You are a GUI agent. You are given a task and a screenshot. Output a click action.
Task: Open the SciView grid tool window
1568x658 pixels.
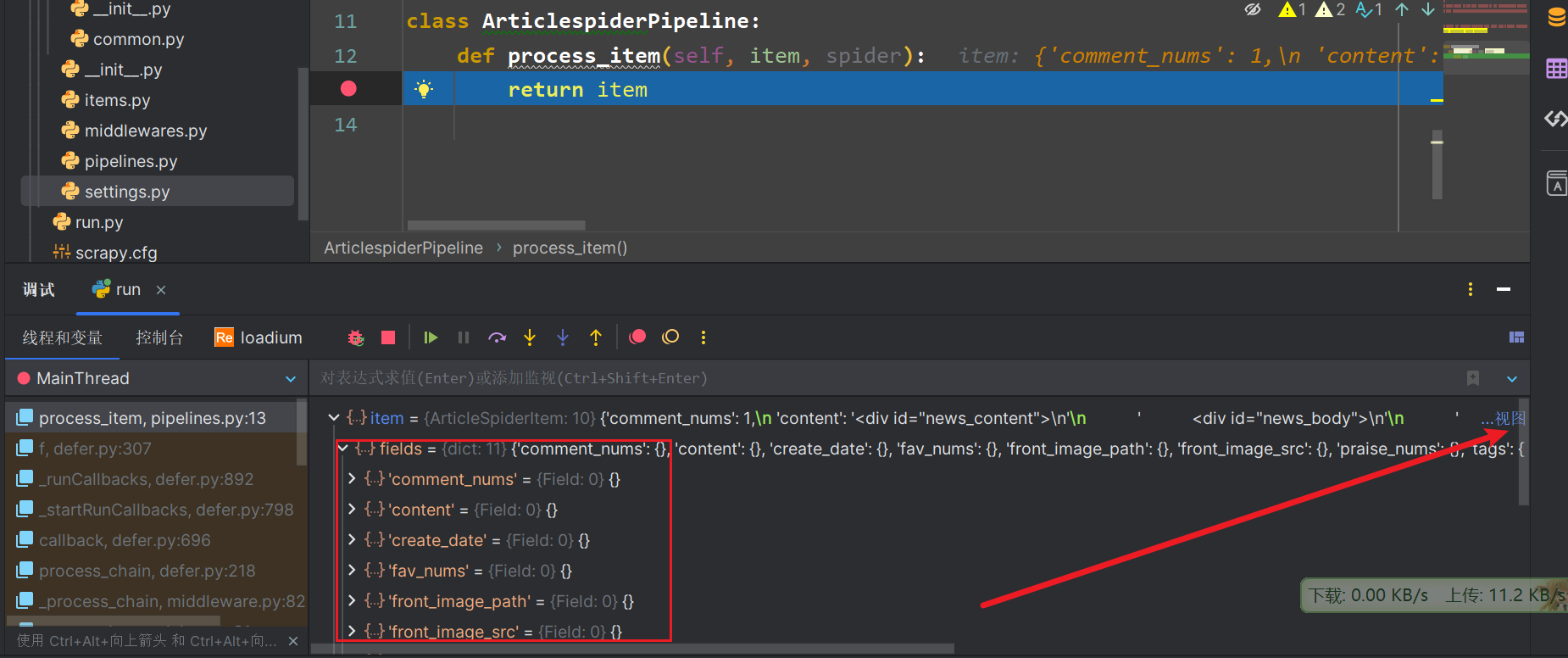pos(1556,69)
